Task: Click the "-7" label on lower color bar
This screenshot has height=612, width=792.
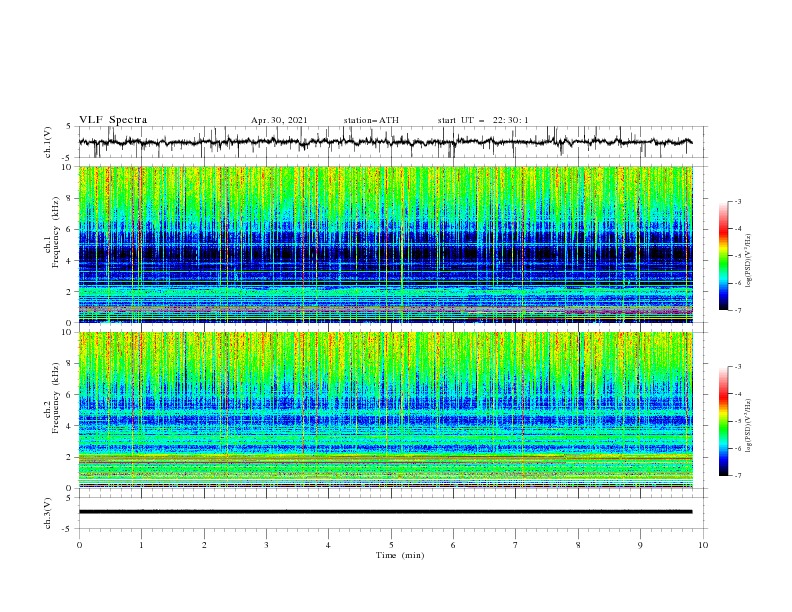Action: [x=737, y=475]
